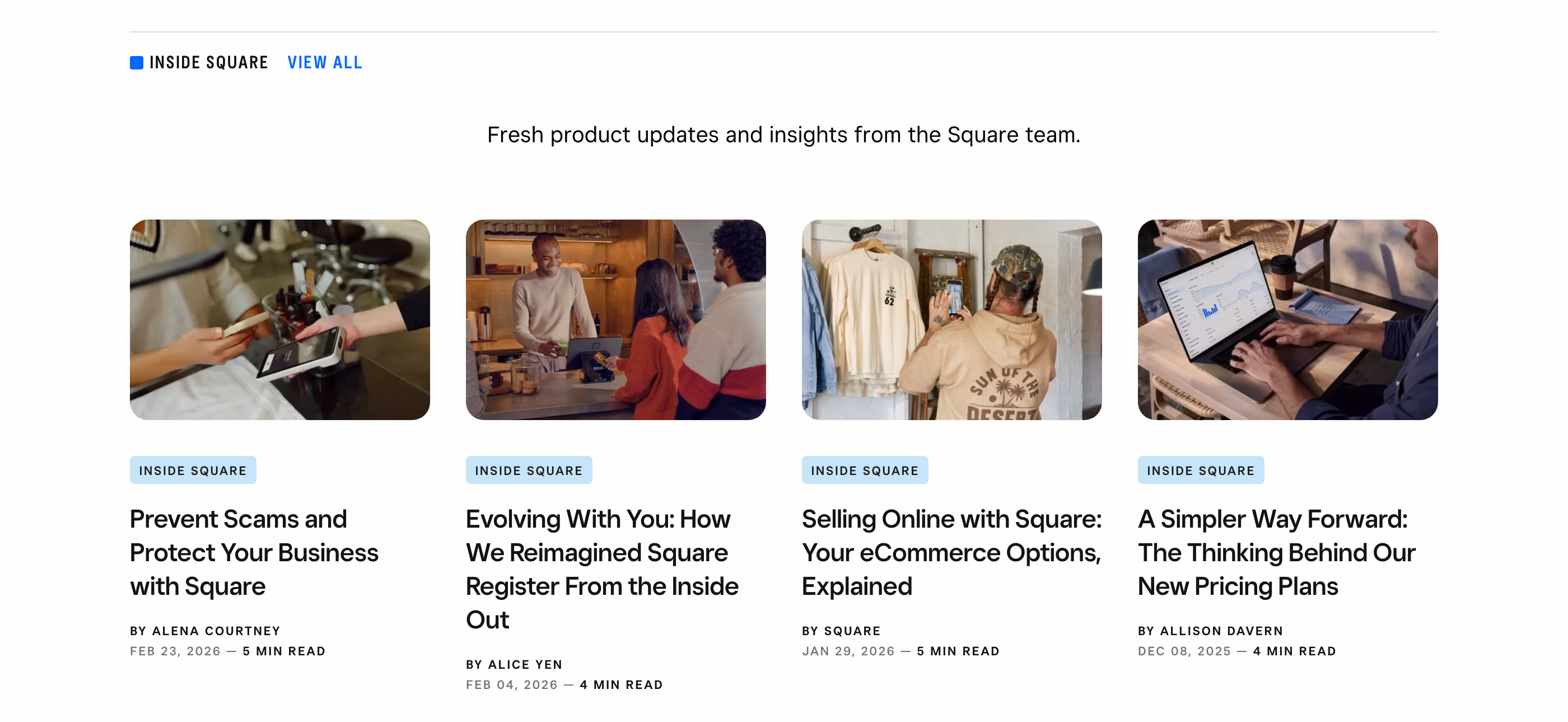Click the Feb 23, 2026 date line

228,651
